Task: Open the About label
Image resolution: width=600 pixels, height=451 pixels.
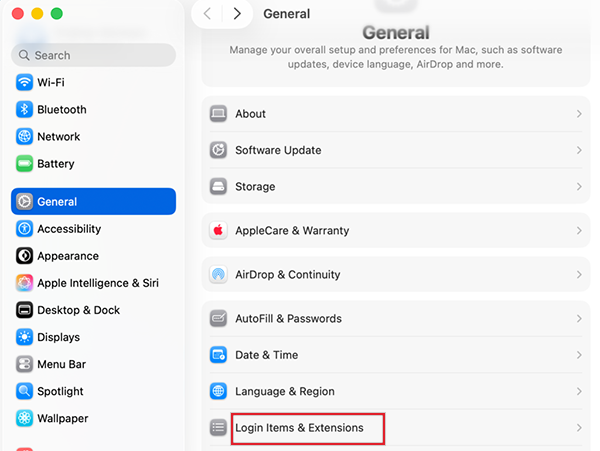Action: click(x=250, y=114)
